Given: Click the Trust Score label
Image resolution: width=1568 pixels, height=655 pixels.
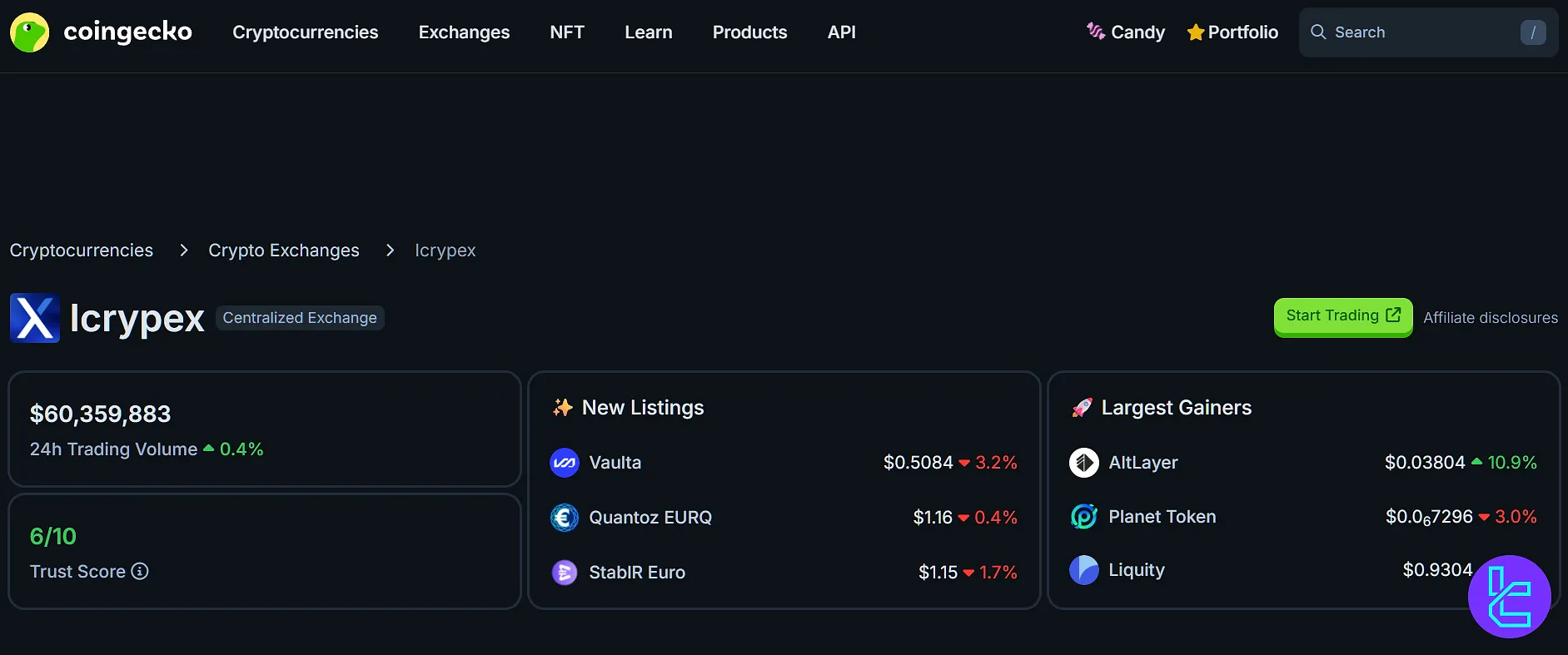Looking at the screenshot, I should pyautogui.click(x=77, y=572).
